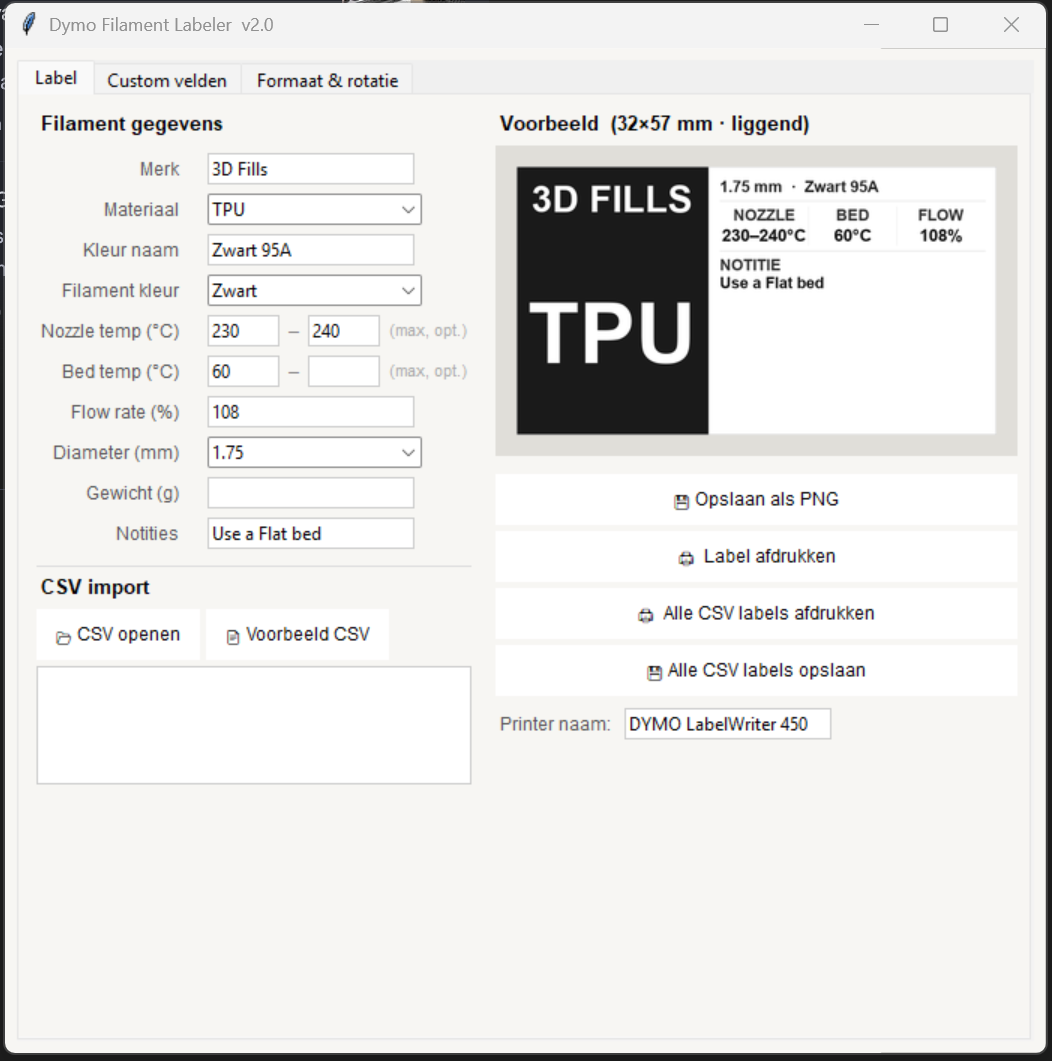Click the Label afdrukken button
The image size is (1052, 1061).
(x=756, y=557)
